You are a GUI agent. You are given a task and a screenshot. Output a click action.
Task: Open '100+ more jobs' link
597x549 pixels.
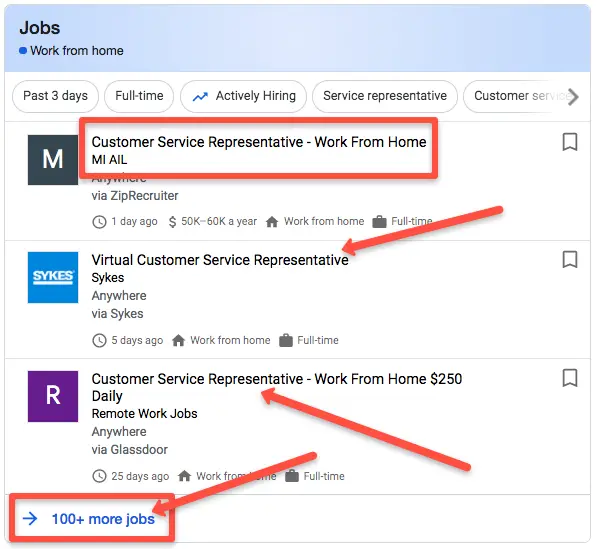point(103,519)
